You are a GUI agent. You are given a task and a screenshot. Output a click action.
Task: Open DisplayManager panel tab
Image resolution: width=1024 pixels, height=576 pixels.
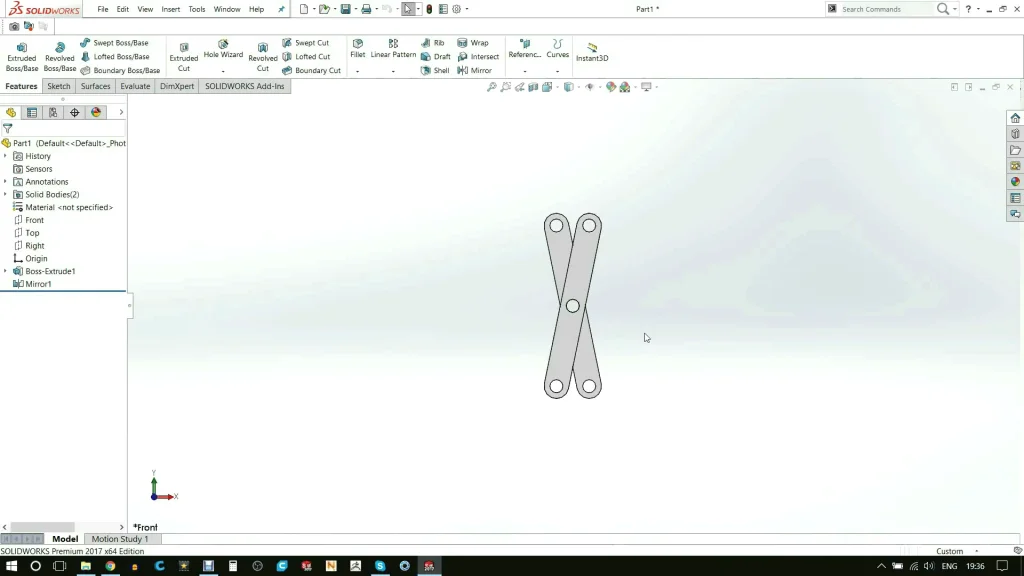[96, 112]
